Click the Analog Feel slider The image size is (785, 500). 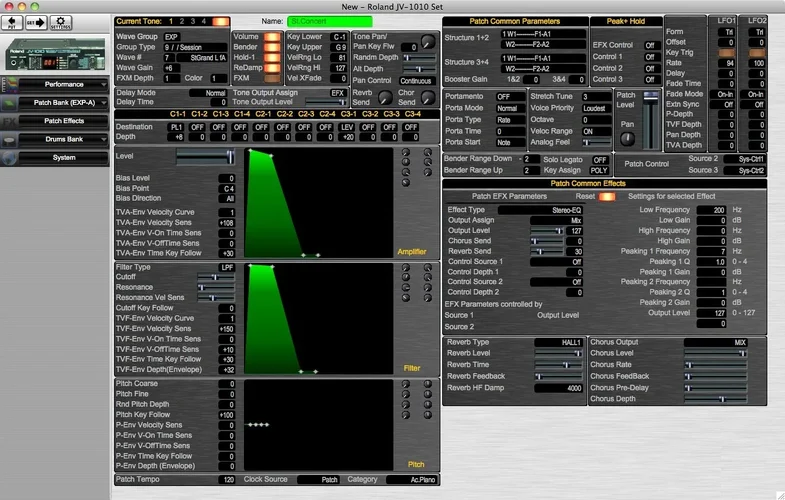tap(596, 143)
